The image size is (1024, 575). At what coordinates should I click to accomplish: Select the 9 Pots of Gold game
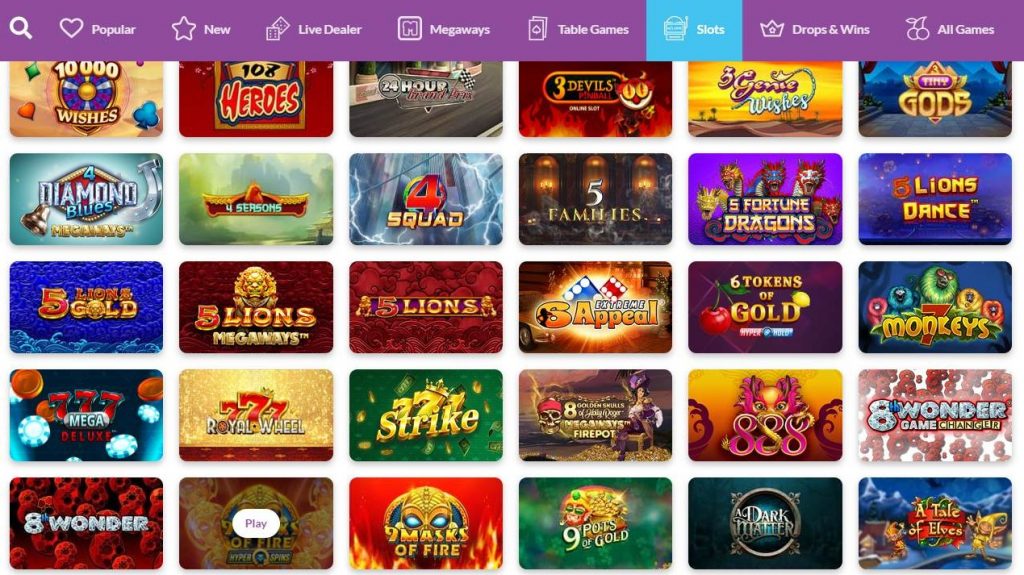point(595,523)
